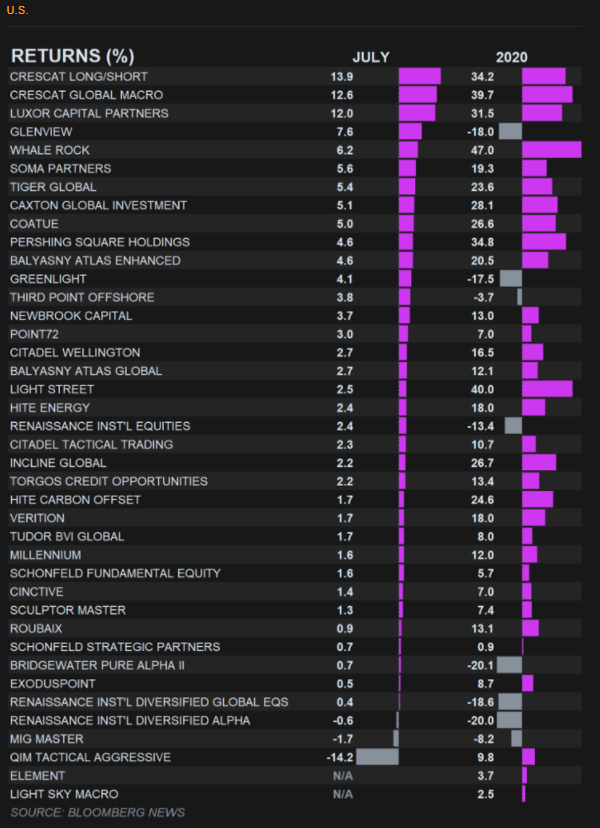Click Element's N/A July value

tap(343, 776)
